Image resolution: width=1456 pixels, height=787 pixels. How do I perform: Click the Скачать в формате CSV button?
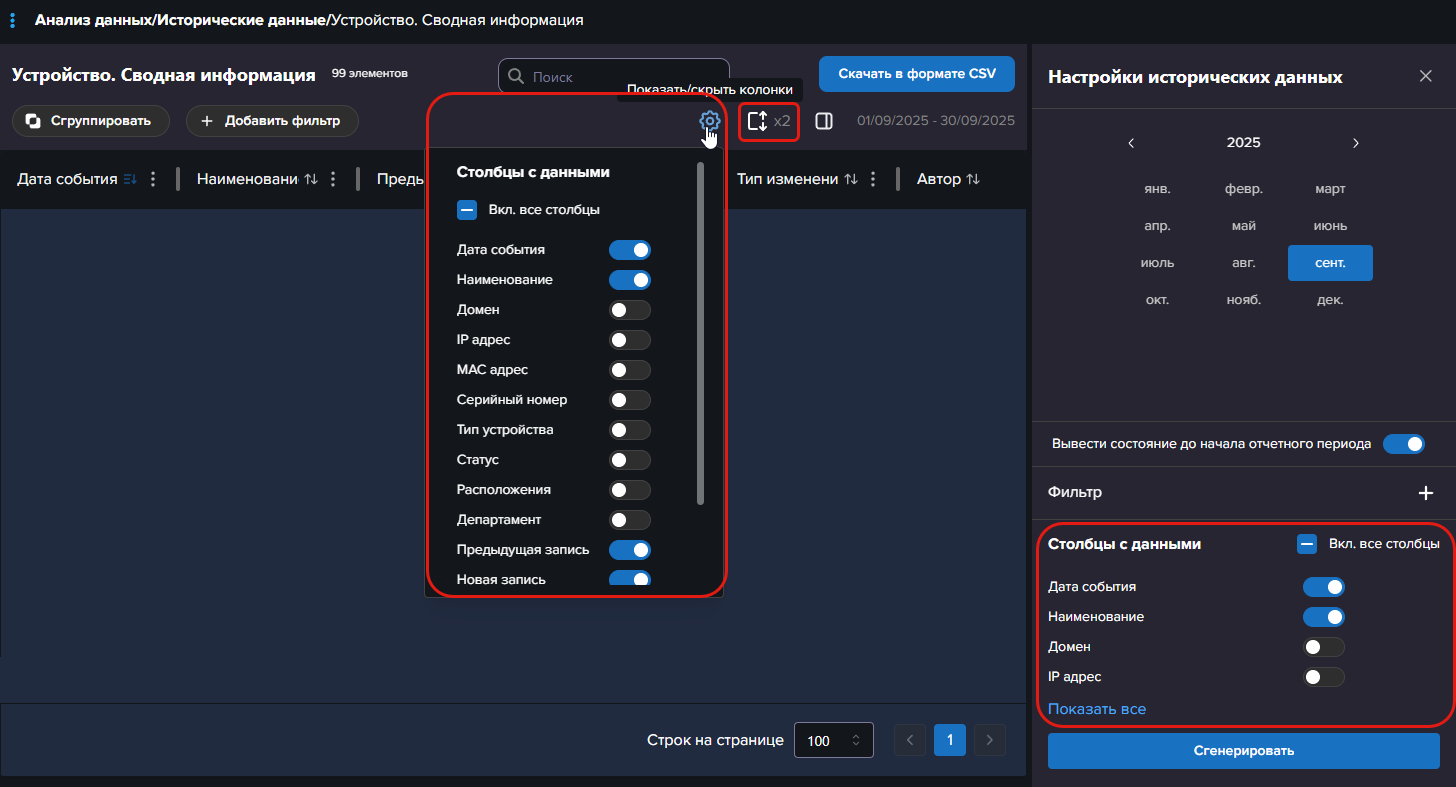(x=916, y=74)
